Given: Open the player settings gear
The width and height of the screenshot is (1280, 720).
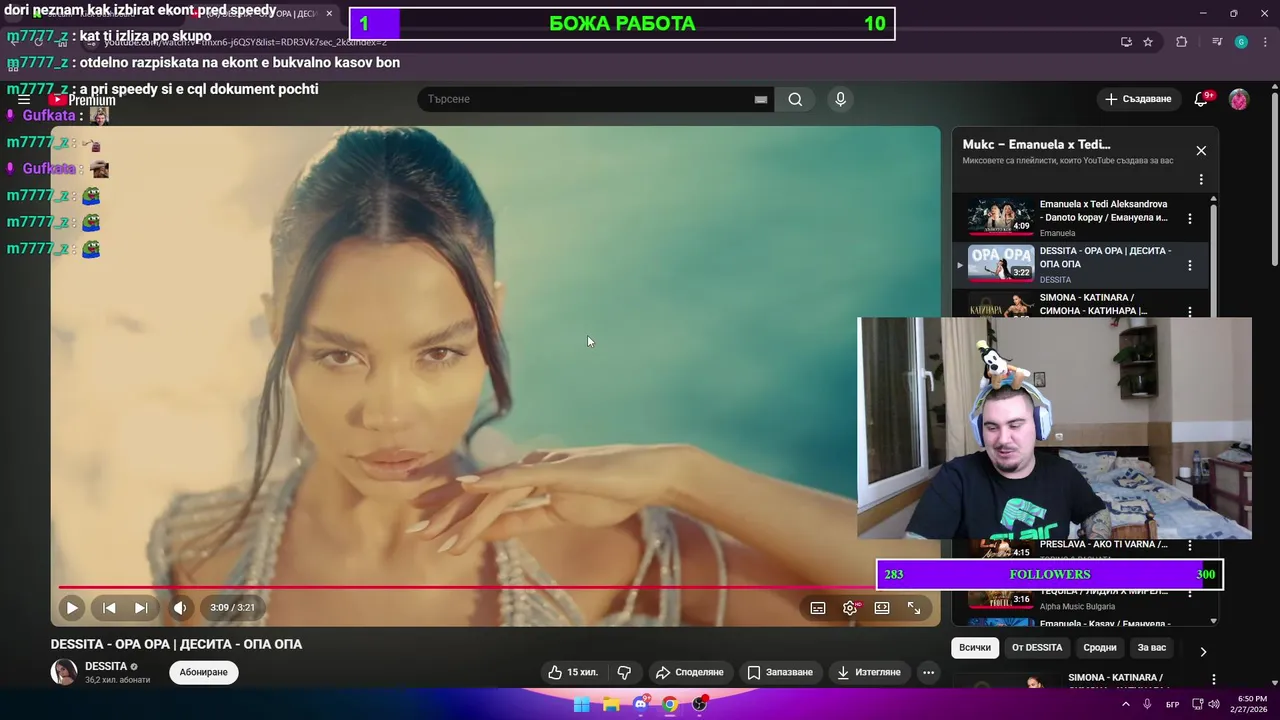Looking at the screenshot, I should [x=850, y=608].
